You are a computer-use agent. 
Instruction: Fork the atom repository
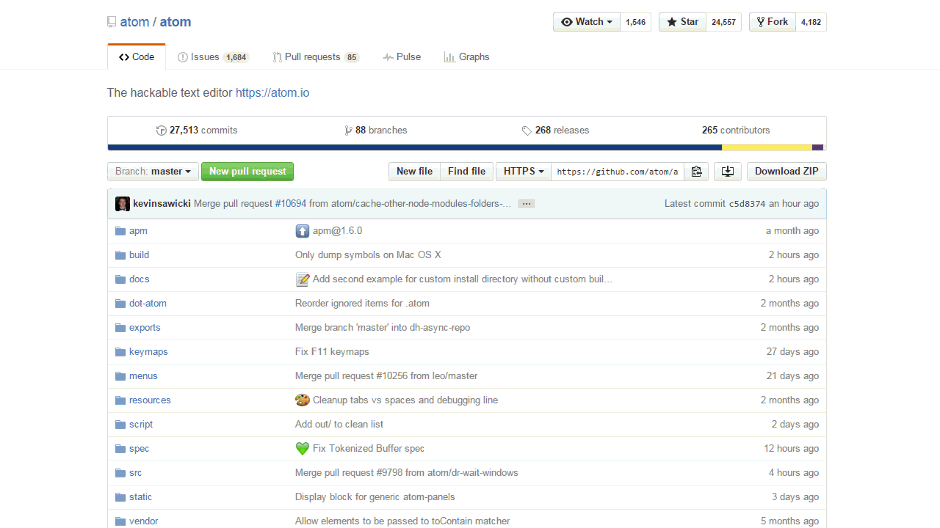[x=772, y=22]
